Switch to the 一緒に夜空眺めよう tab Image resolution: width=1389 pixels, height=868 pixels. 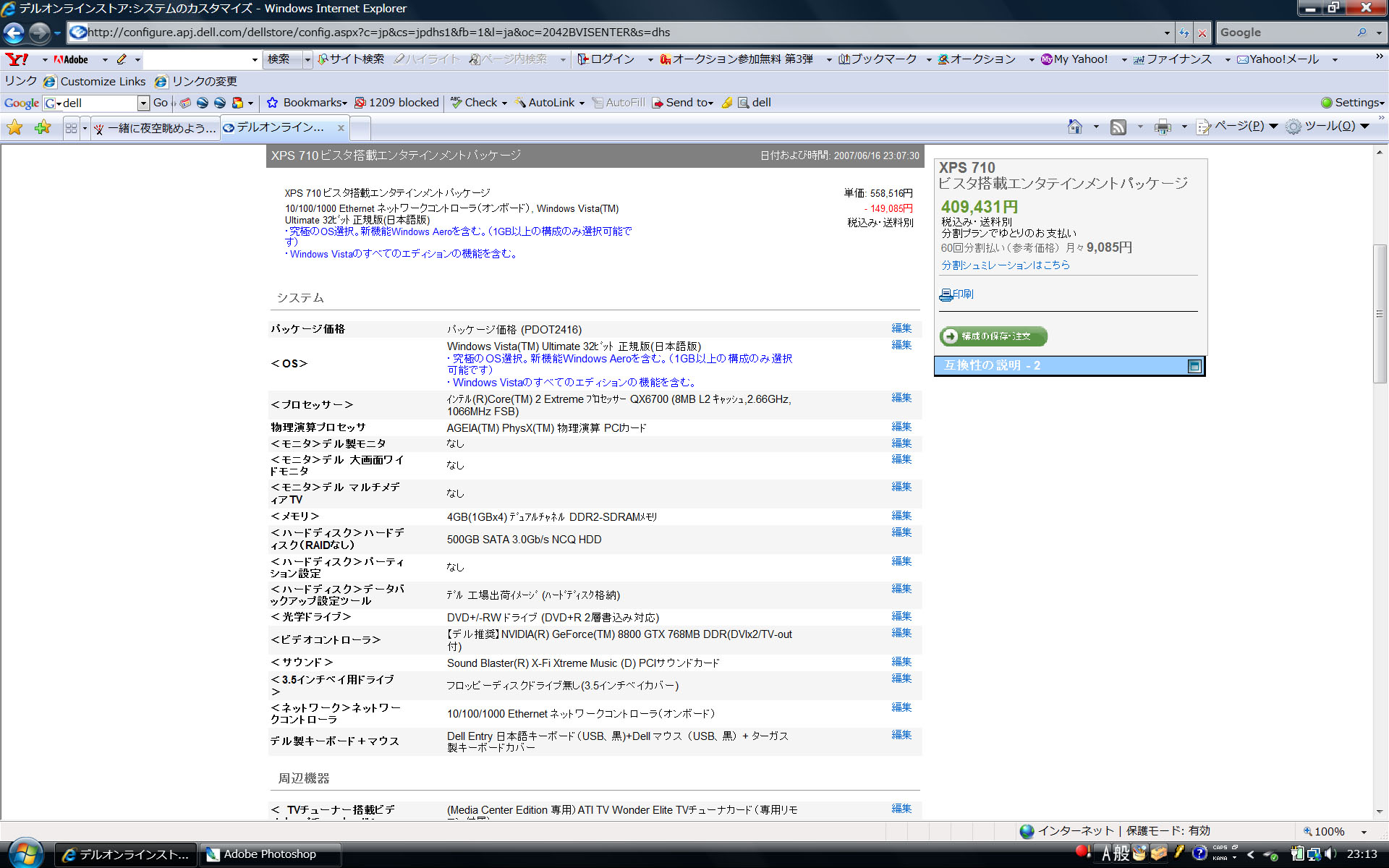pos(155,128)
